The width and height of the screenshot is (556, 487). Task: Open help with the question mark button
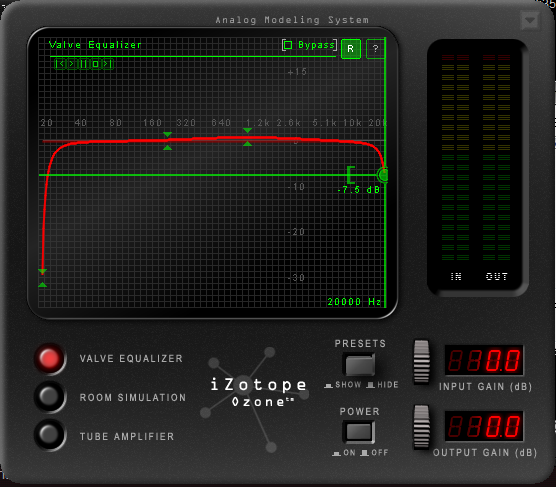click(375, 49)
